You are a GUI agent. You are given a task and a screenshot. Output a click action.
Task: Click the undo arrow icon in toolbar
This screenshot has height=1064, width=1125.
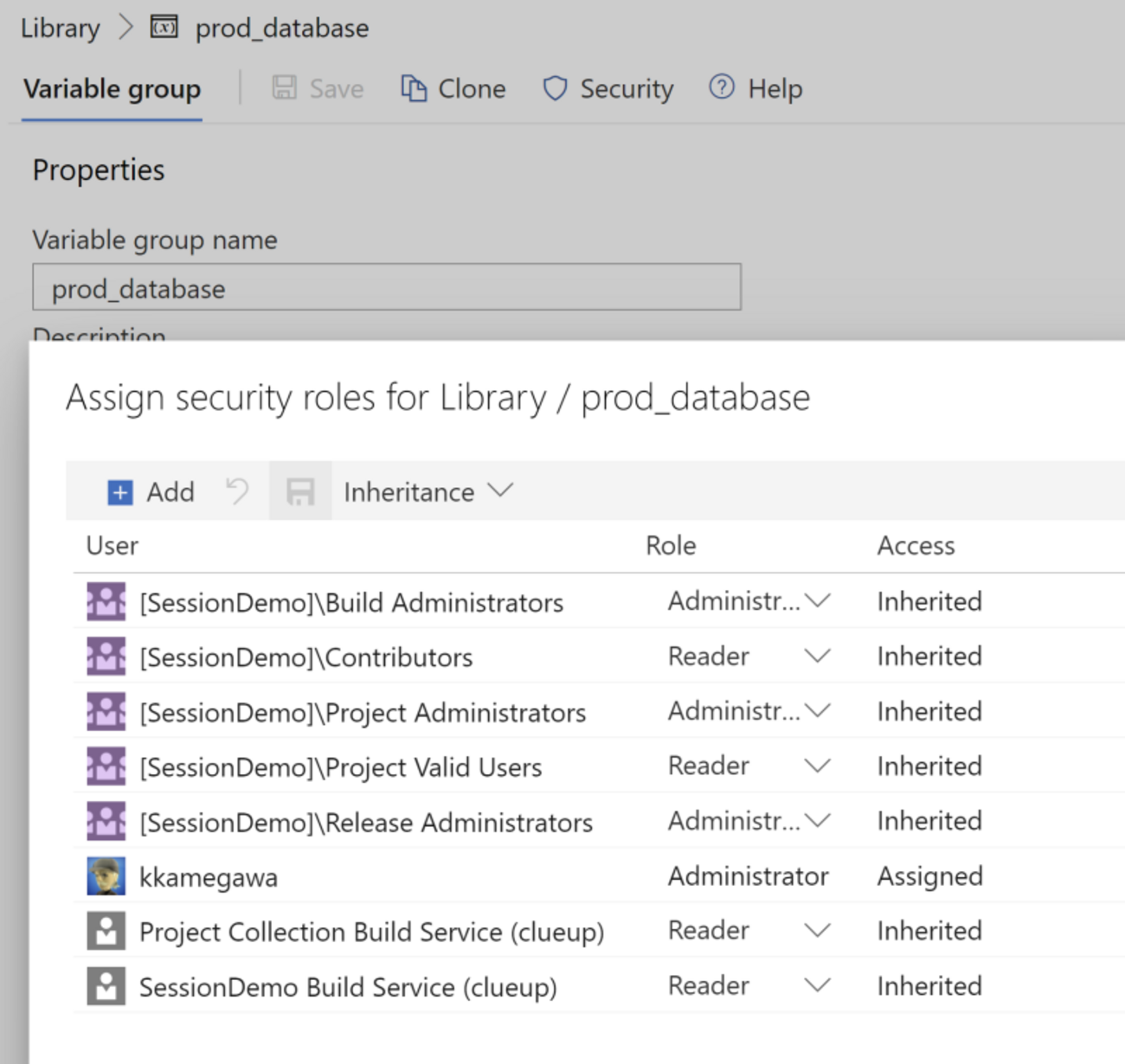pos(236,491)
